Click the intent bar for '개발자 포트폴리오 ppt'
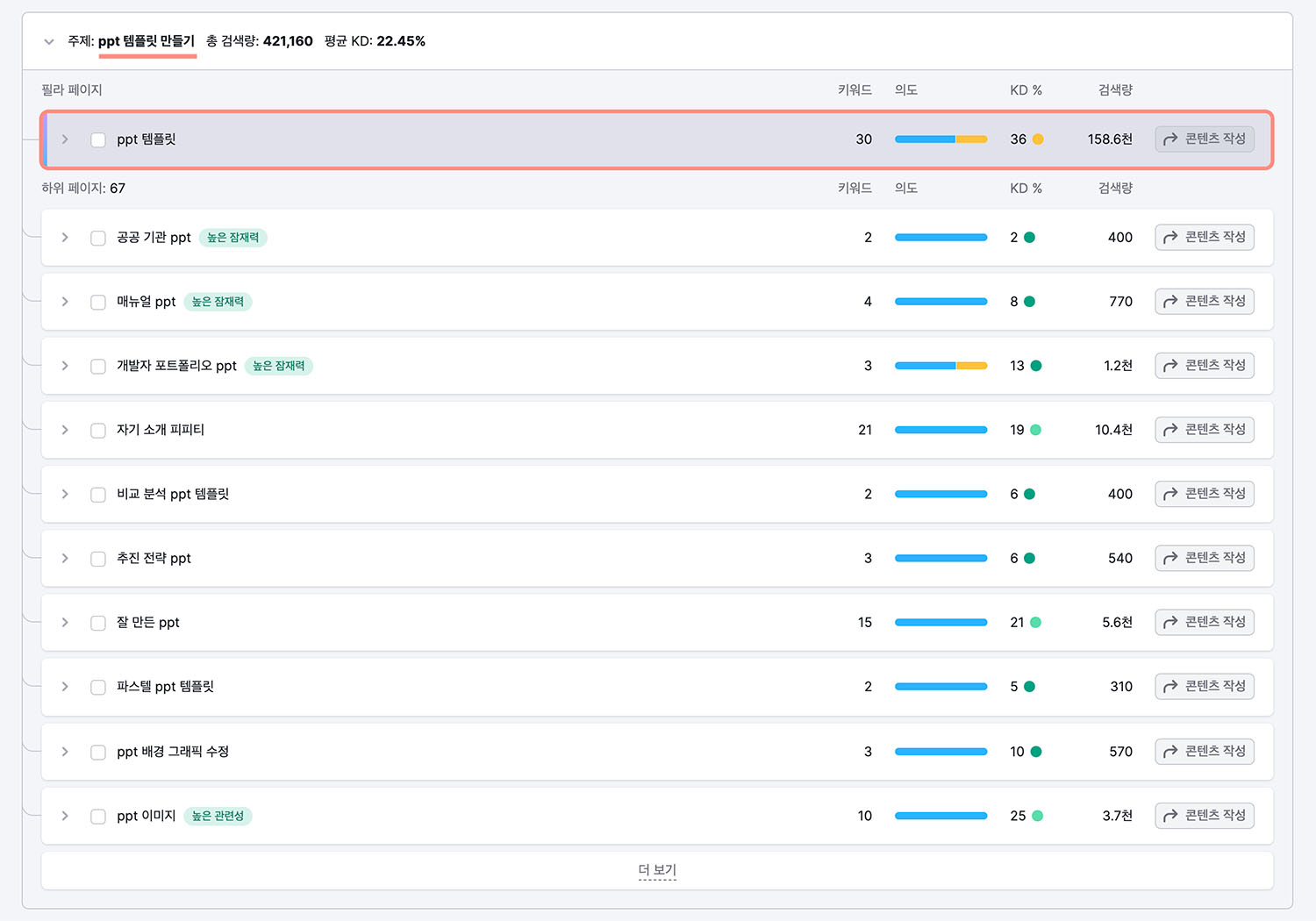Image resolution: width=1316 pixels, height=921 pixels. click(941, 366)
